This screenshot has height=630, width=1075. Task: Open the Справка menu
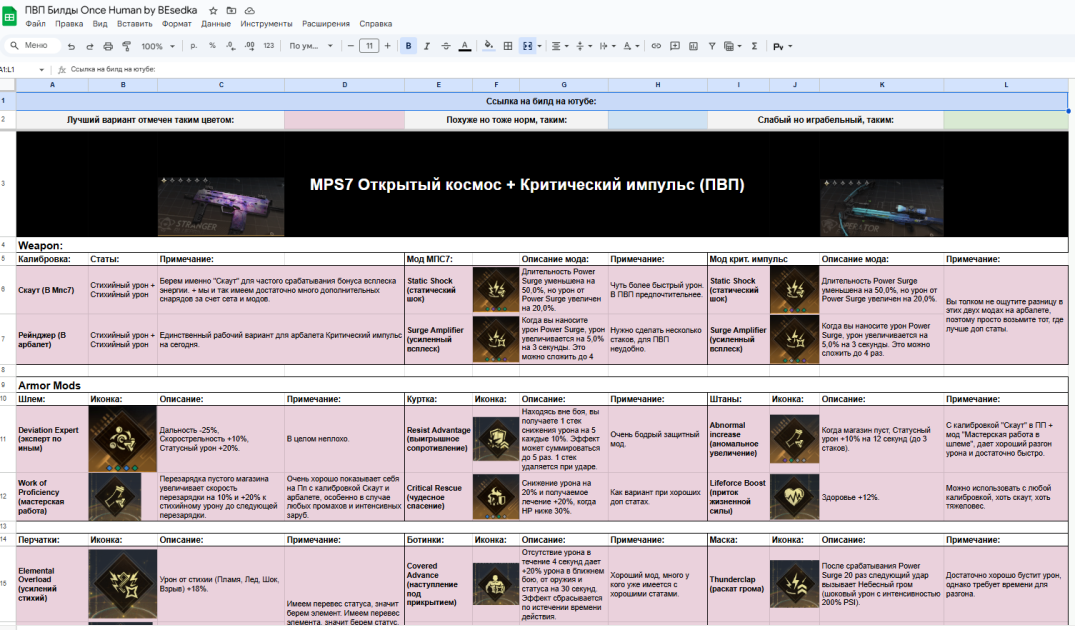click(376, 23)
